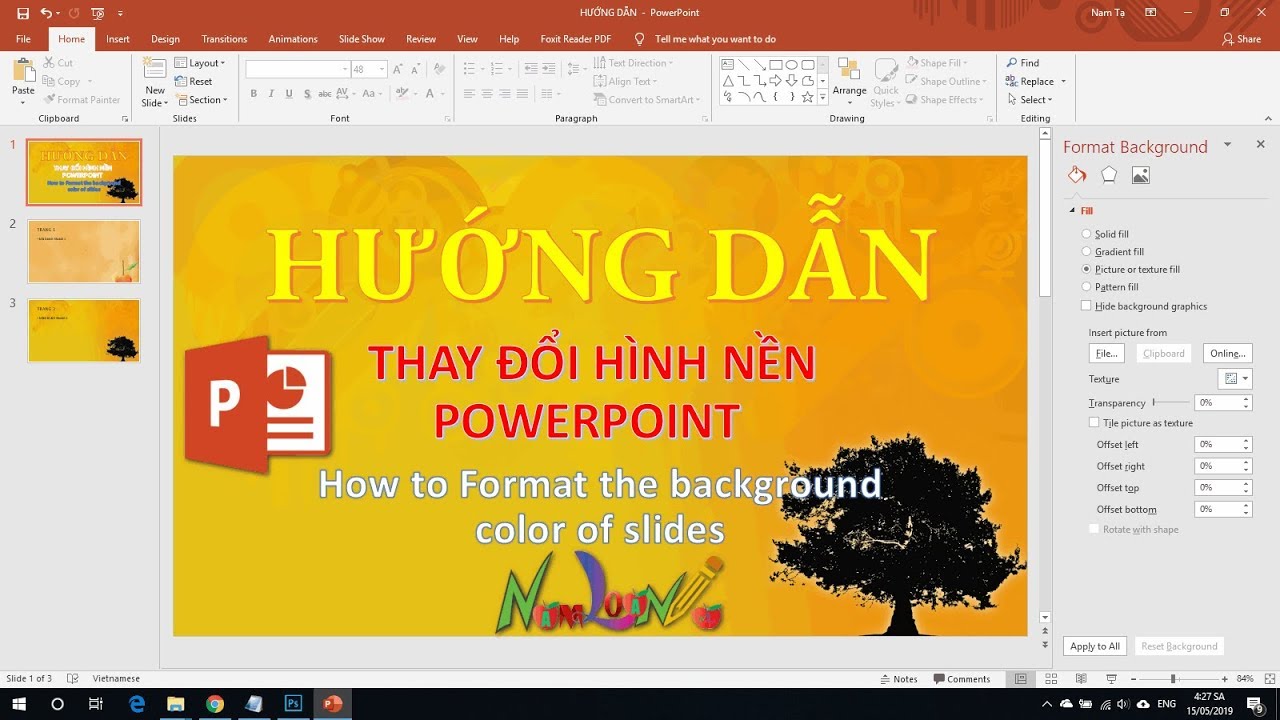Open the File tab
Image resolution: width=1280 pixels, height=720 pixels.
tap(23, 39)
